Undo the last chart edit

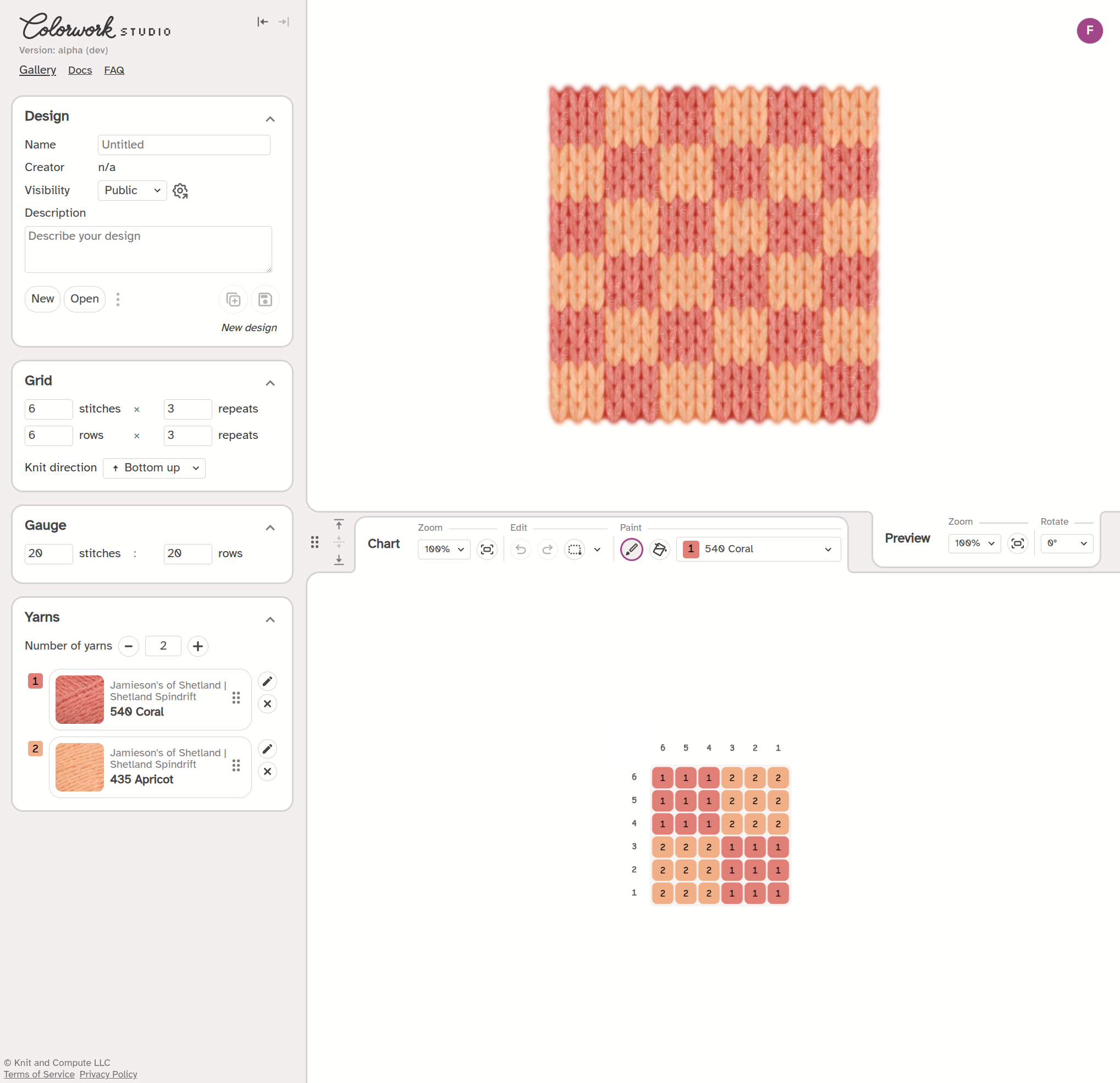pos(521,550)
